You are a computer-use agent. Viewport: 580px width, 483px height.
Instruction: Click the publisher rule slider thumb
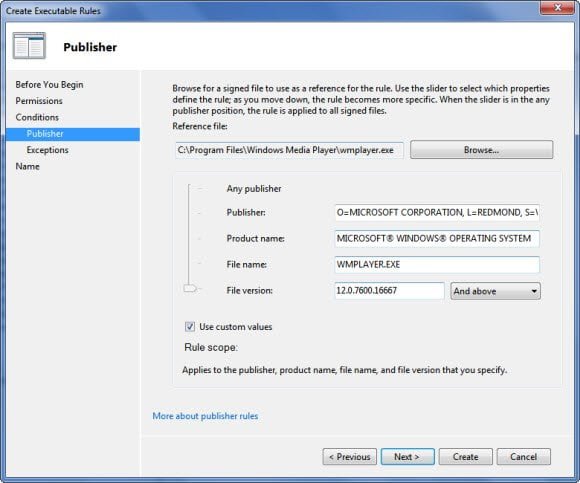[x=190, y=288]
